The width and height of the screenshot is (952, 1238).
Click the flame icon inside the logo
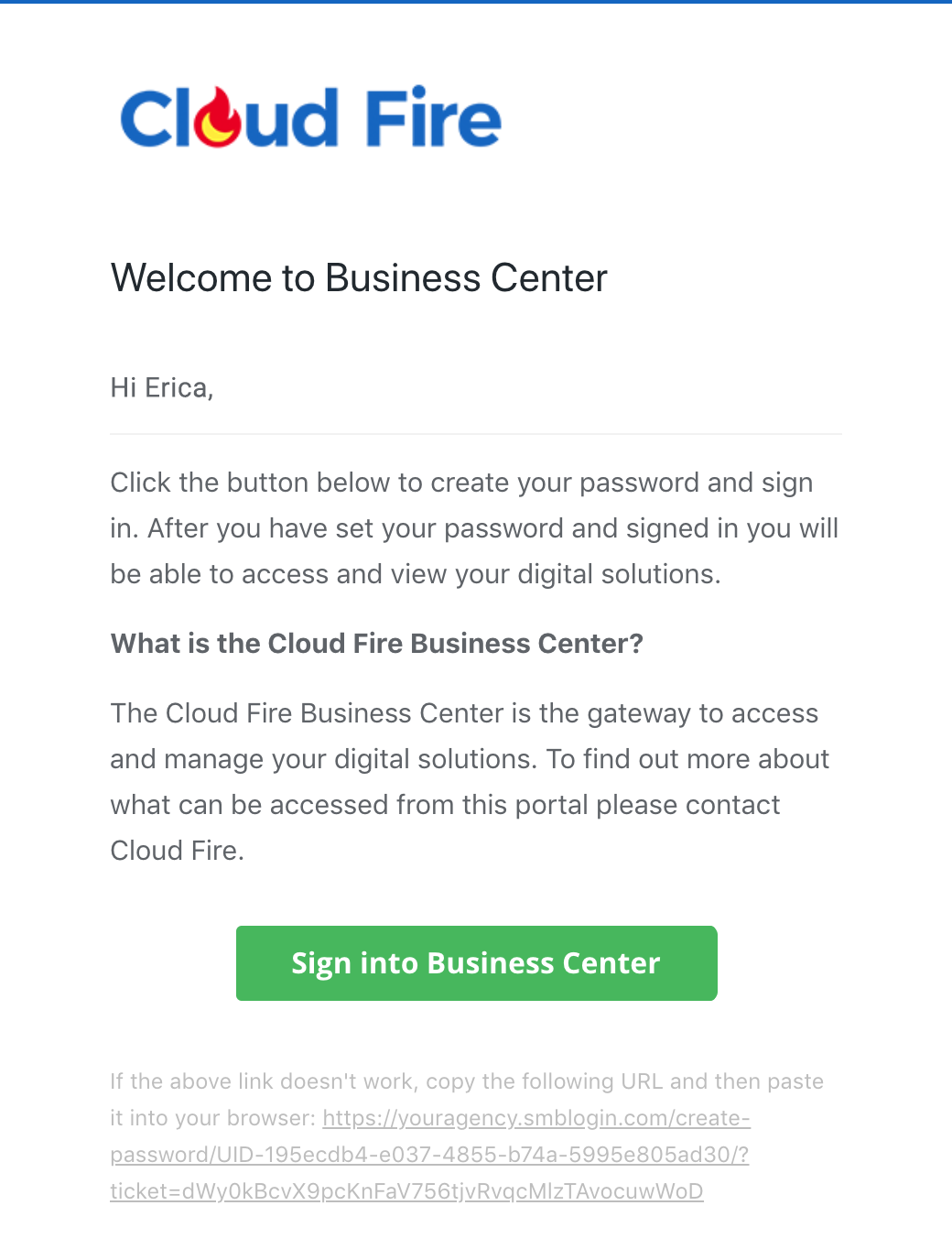[x=220, y=118]
